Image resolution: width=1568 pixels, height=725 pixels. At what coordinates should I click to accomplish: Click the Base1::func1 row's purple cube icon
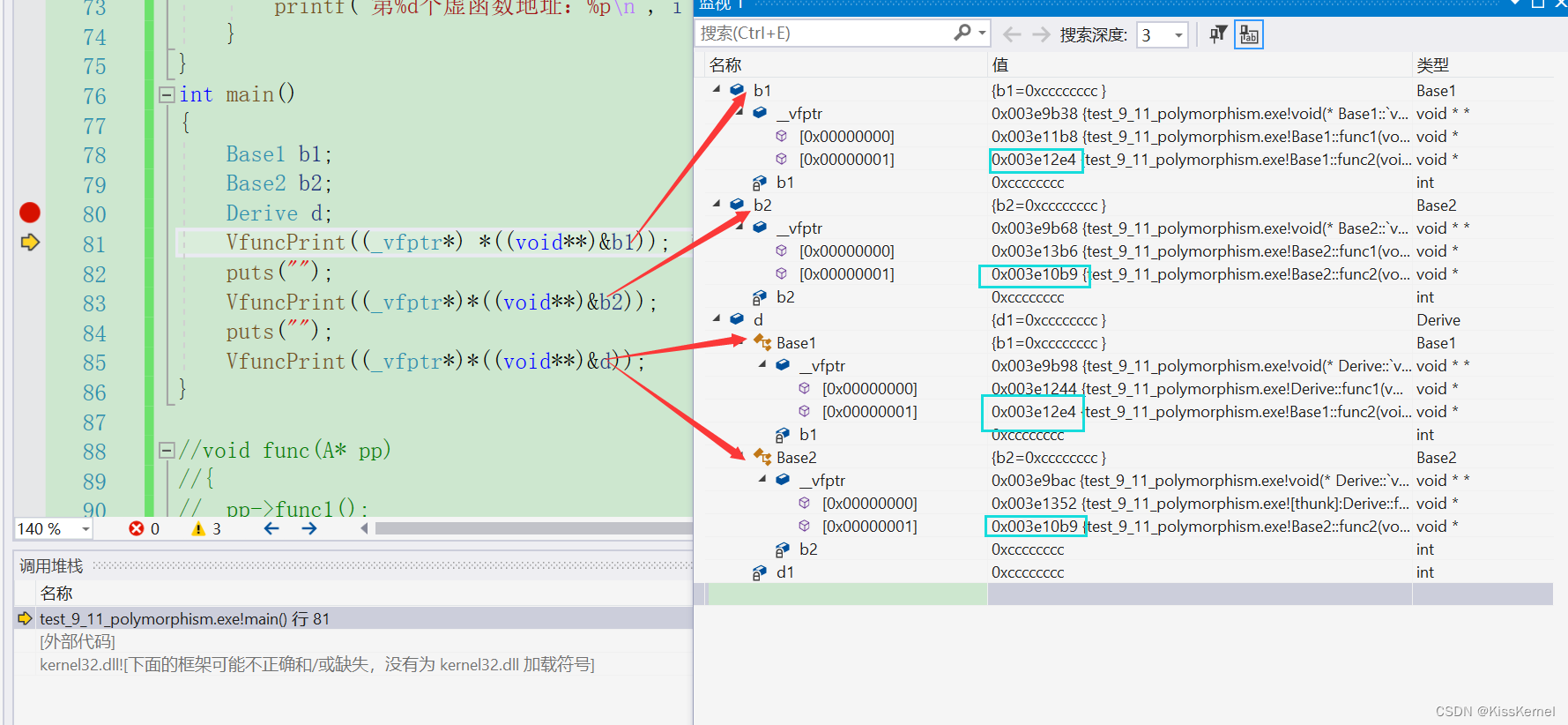pos(781,136)
